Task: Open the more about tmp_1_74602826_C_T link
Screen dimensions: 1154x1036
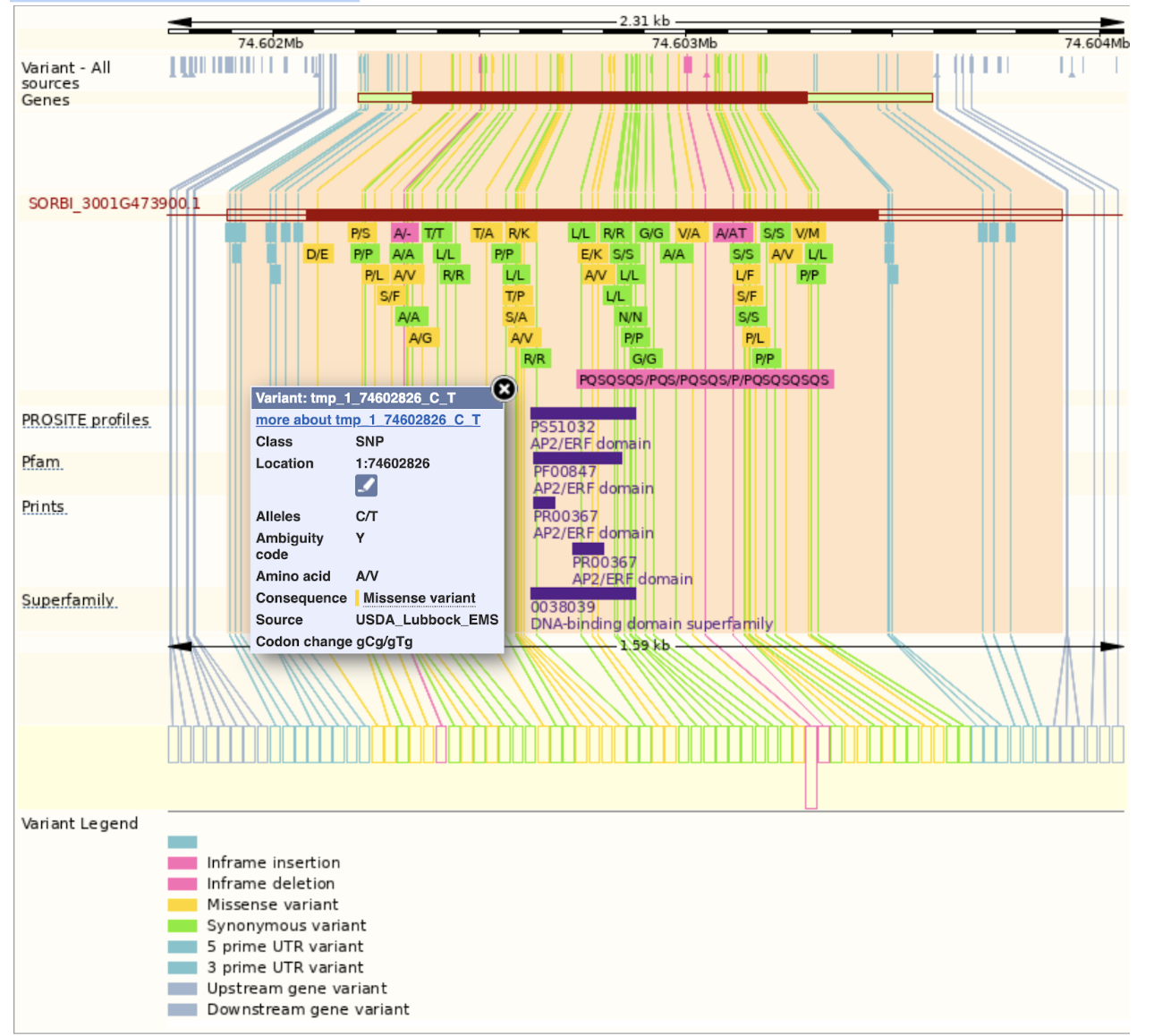Action: (368, 420)
